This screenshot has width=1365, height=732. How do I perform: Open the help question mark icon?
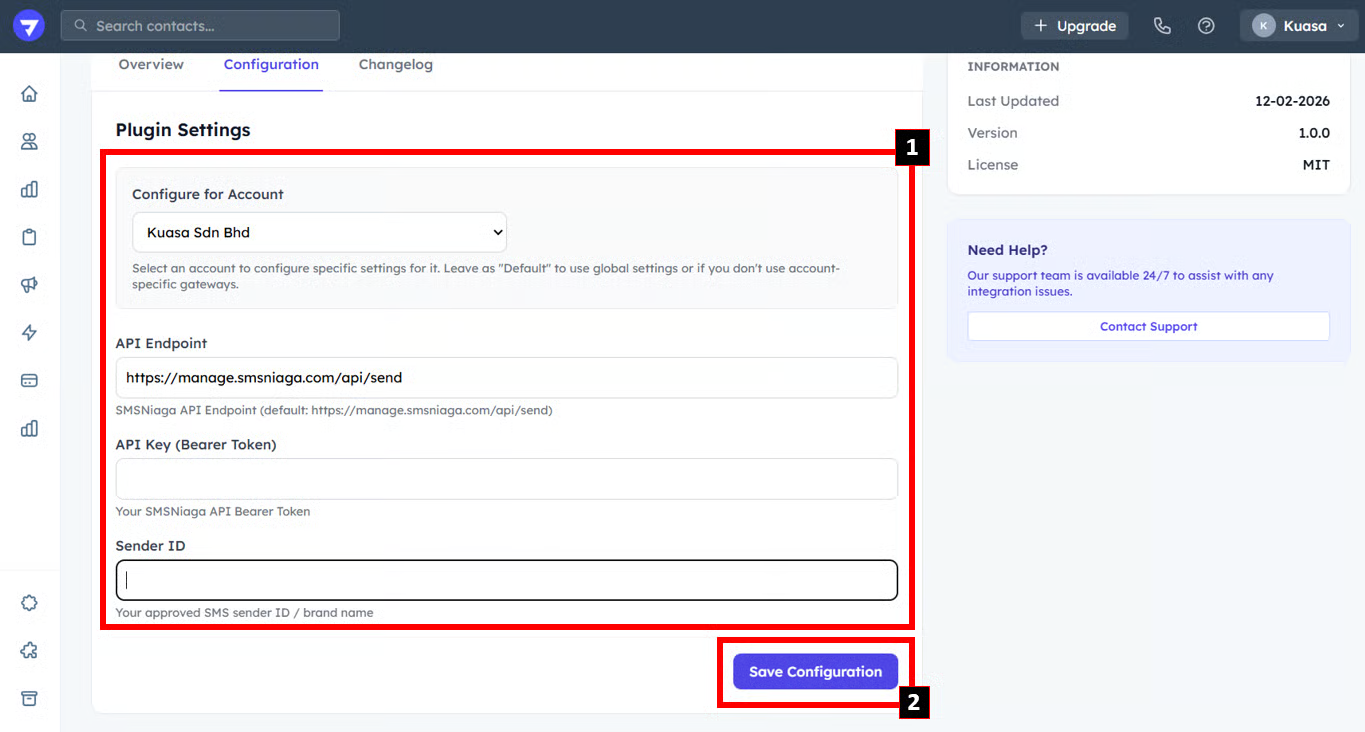tap(1206, 26)
